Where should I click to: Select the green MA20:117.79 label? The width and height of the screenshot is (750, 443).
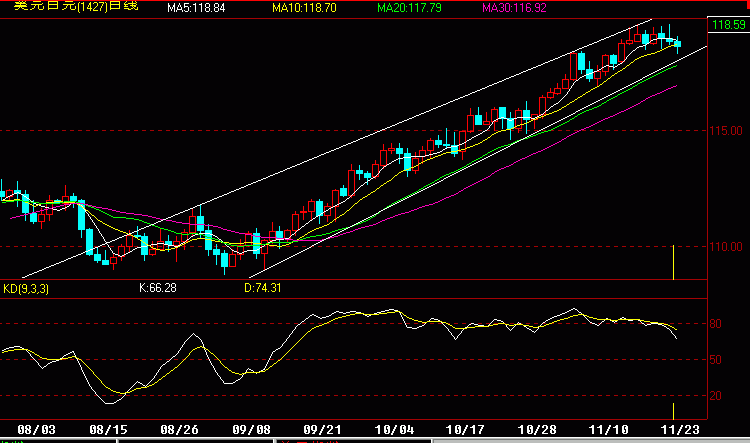click(409, 8)
